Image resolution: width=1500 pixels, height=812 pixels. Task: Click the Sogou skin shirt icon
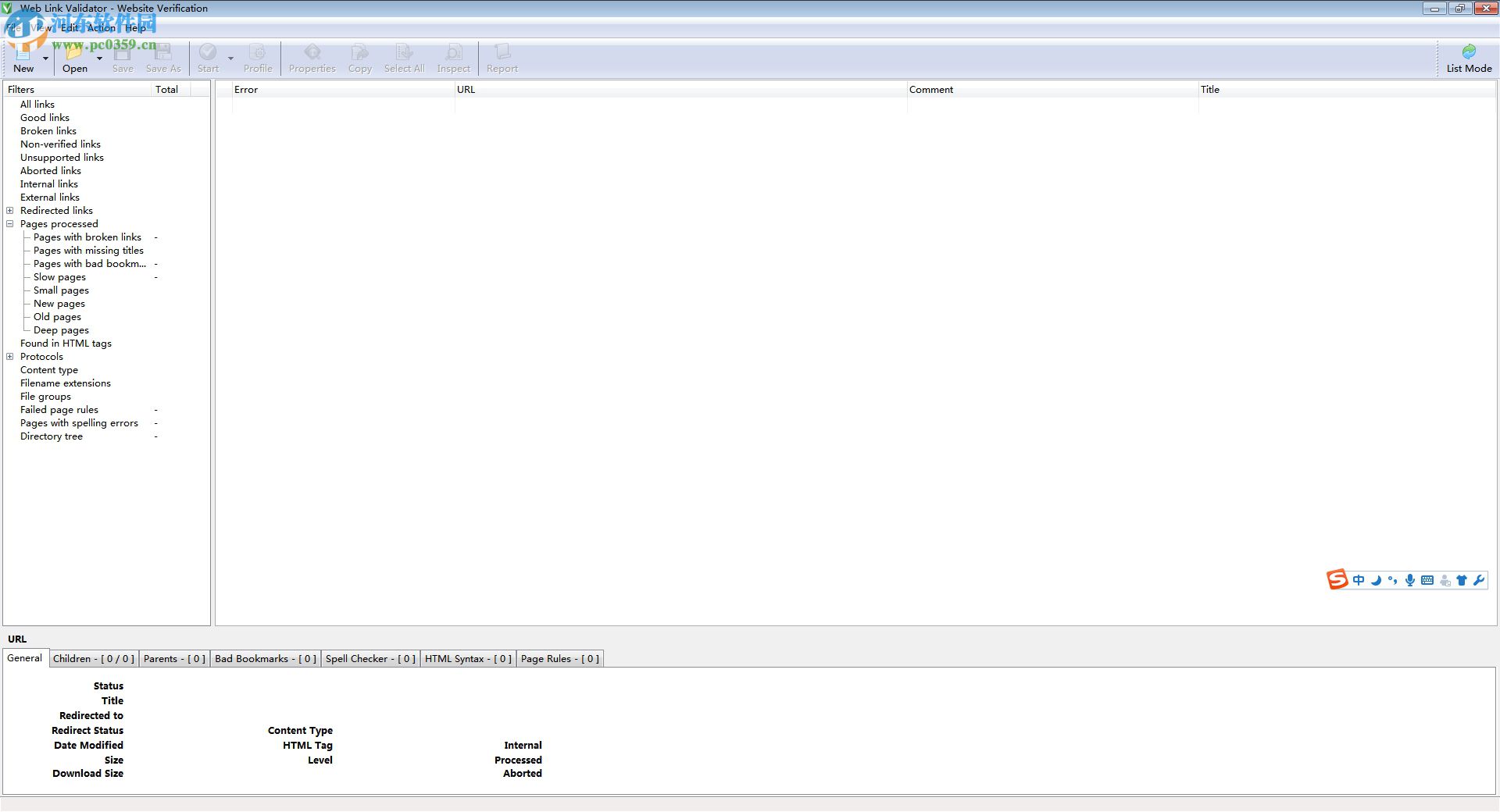[1461, 580]
